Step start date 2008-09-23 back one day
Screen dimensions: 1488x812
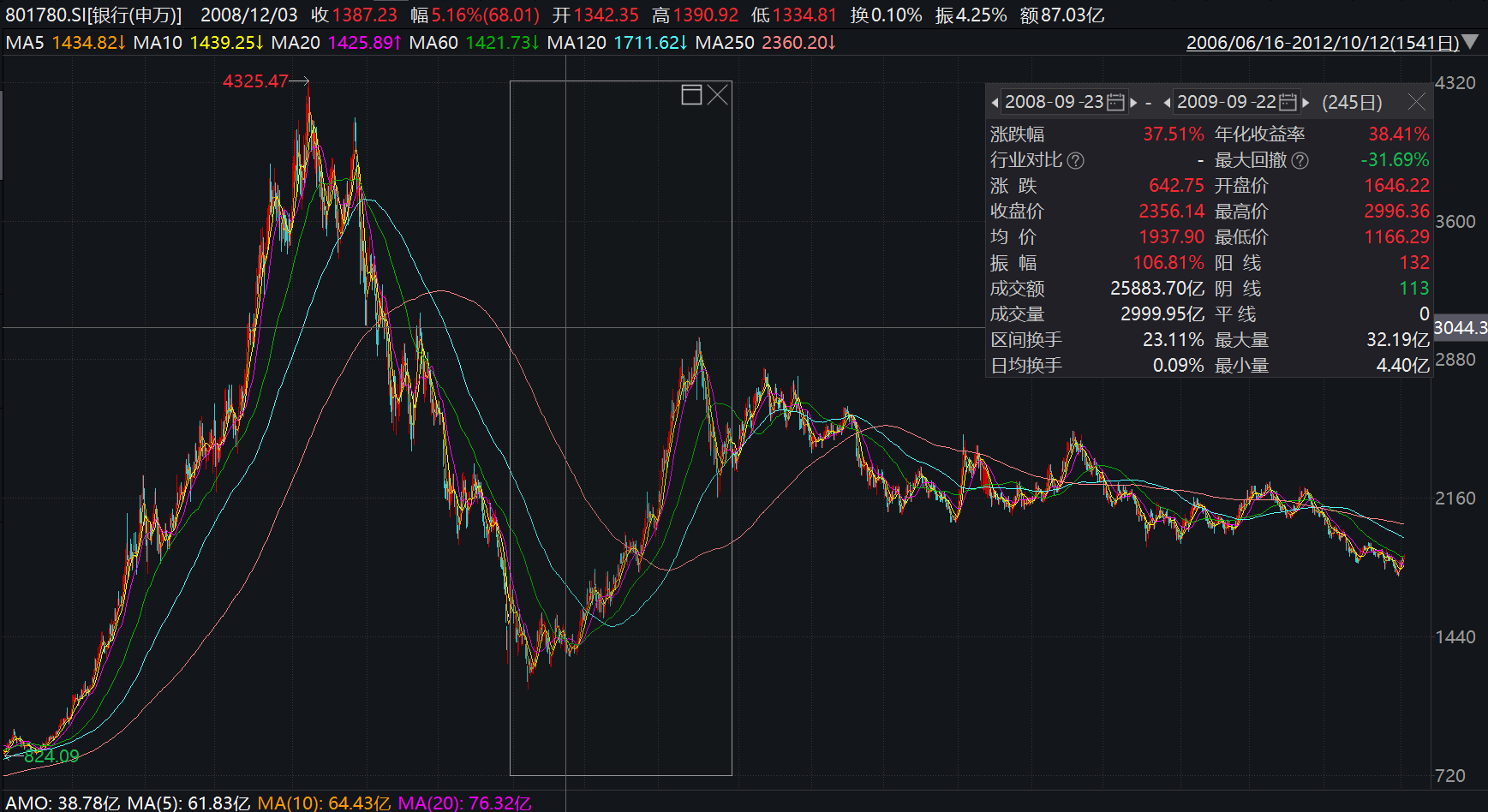[x=995, y=102]
